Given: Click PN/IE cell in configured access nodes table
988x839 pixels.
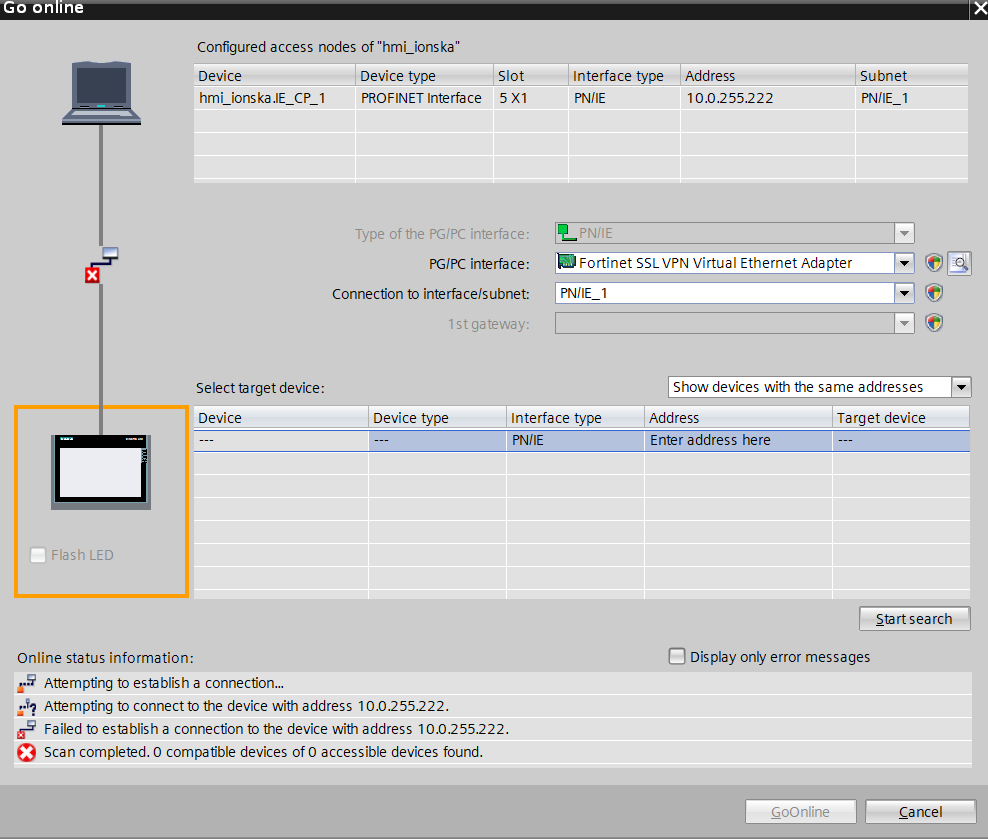Looking at the screenshot, I should point(624,98).
